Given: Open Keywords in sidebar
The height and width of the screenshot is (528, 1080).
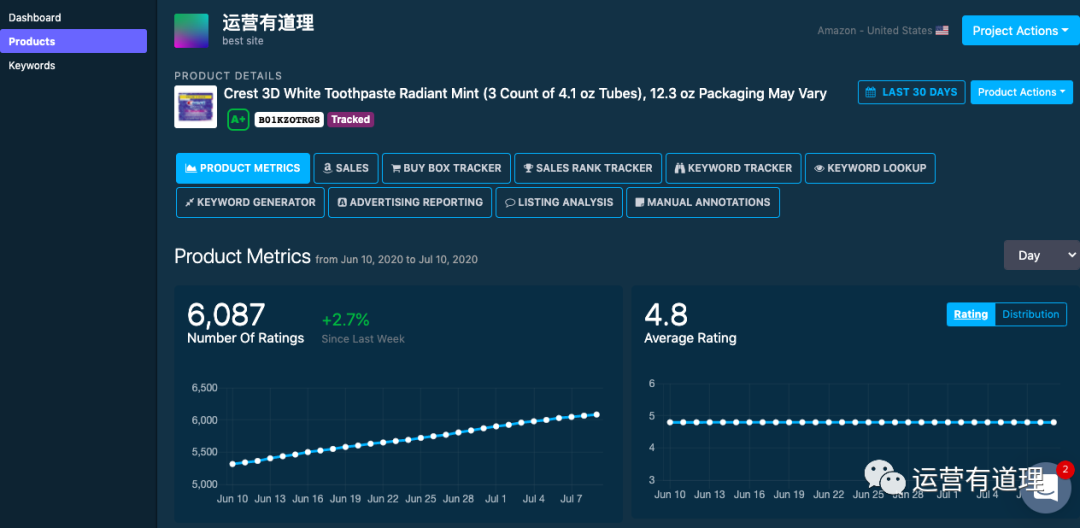Looking at the screenshot, I should coord(32,66).
